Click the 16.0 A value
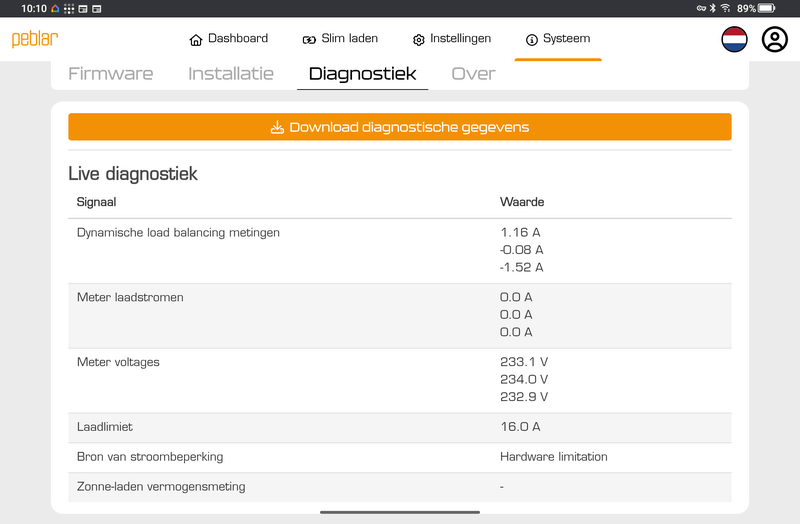Screen dimensions: 800x524 (520, 427)
